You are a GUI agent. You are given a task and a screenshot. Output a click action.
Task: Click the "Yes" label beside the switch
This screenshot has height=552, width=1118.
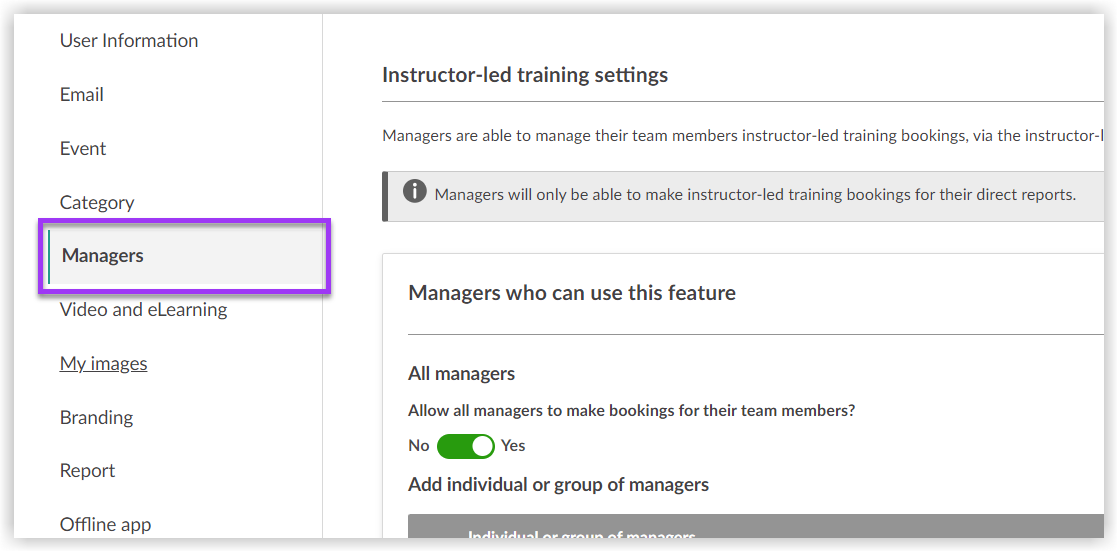pyautogui.click(x=513, y=446)
